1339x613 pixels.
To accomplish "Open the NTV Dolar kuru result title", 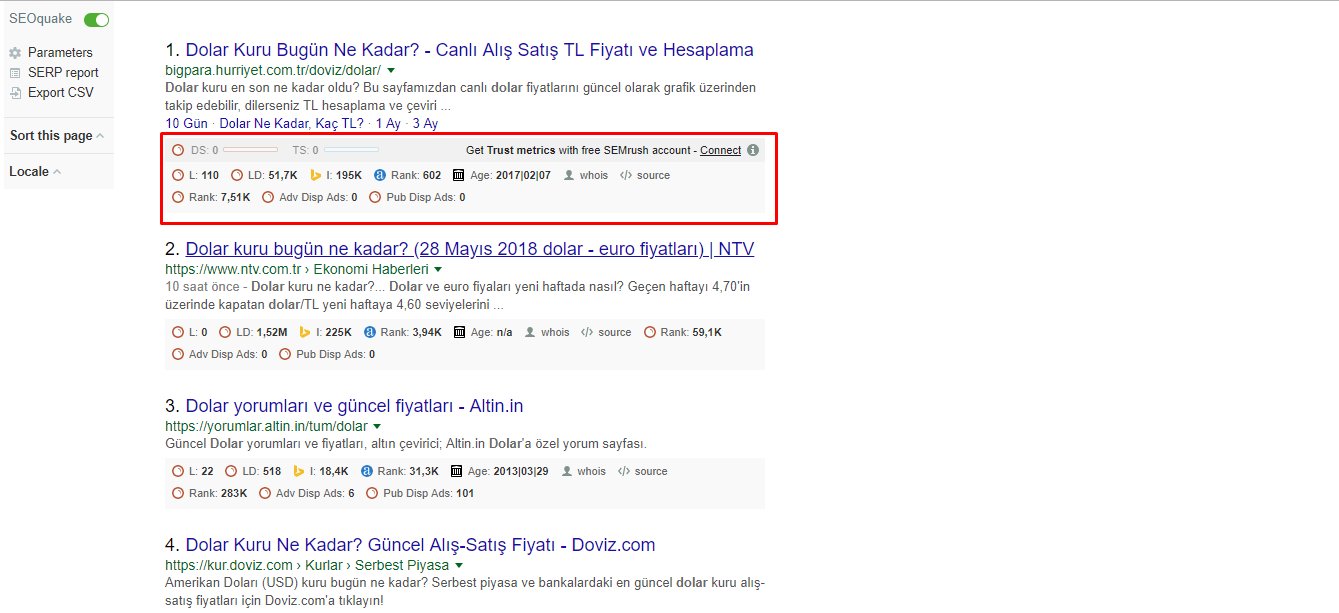I will click(470, 248).
